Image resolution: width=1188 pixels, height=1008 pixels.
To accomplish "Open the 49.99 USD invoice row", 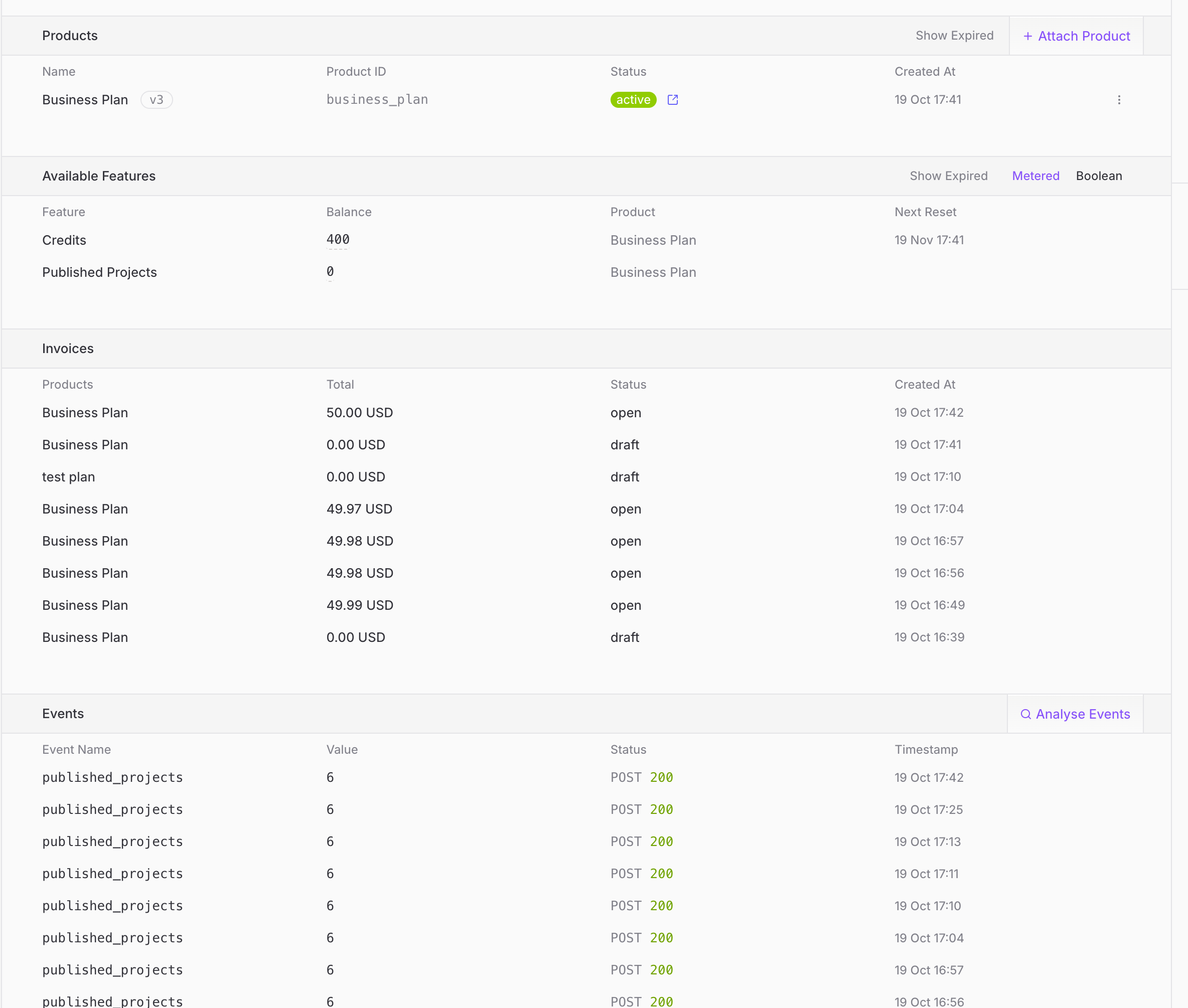I will [359, 605].
